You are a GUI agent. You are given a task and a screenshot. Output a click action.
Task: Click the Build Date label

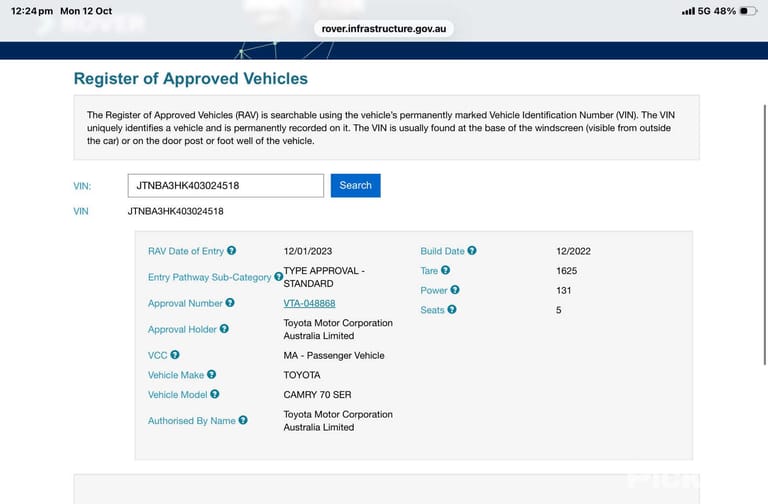click(x=442, y=251)
